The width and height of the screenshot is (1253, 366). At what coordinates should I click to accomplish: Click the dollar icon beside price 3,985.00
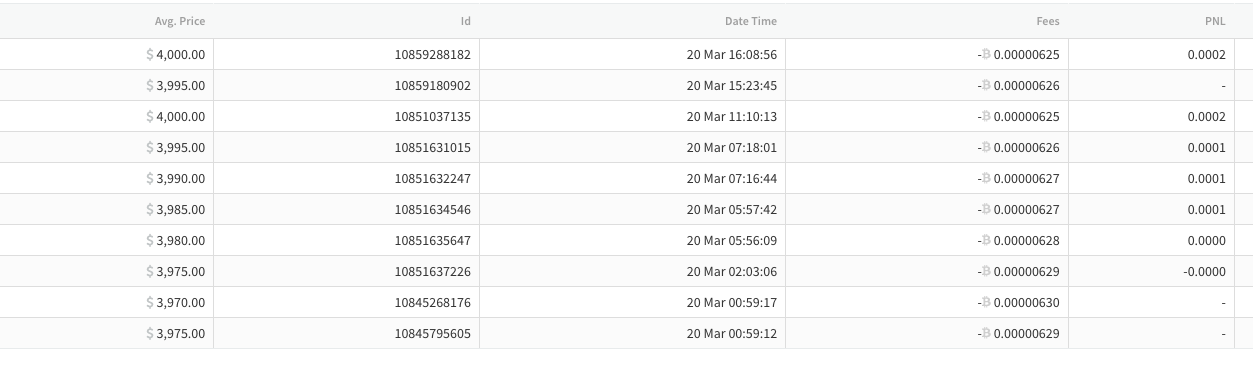click(x=151, y=210)
